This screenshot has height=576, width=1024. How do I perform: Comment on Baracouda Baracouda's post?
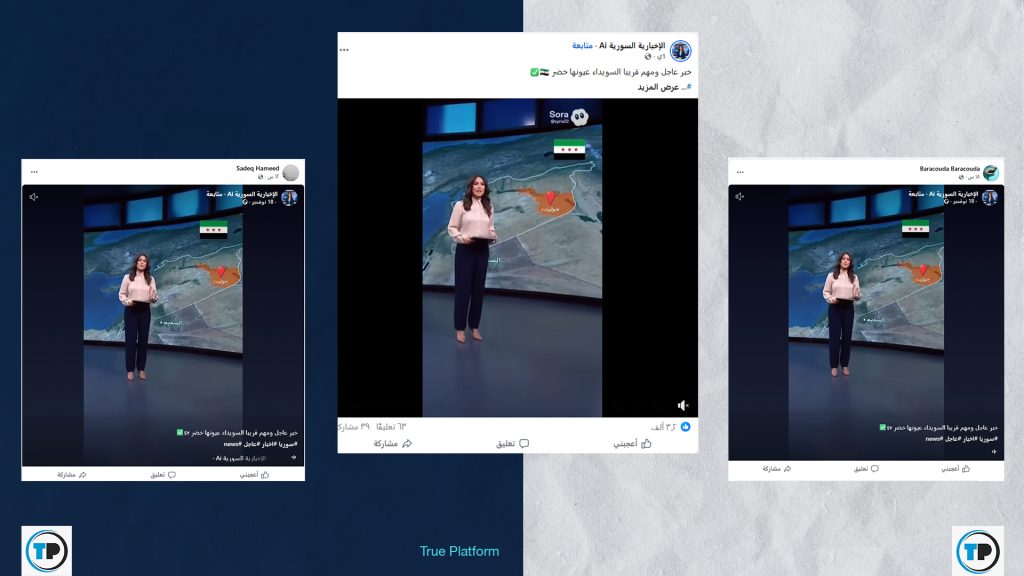[x=864, y=468]
